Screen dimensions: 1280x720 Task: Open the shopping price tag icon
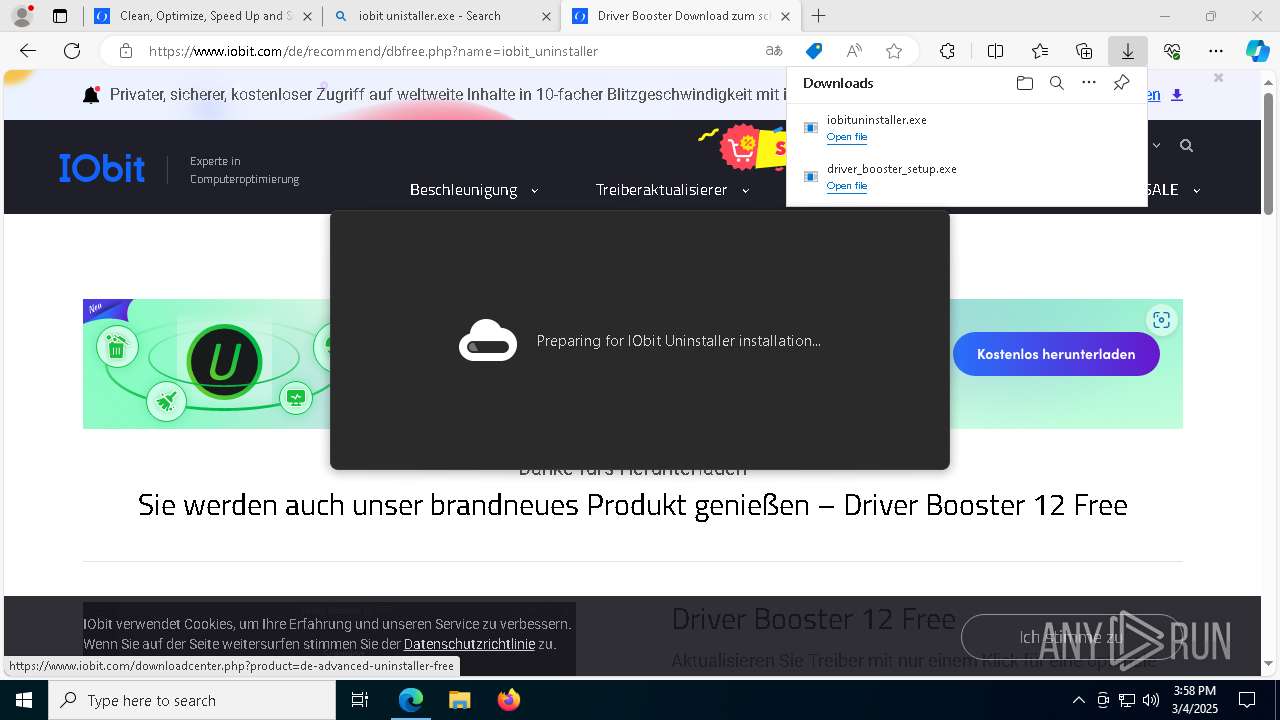pyautogui.click(x=814, y=51)
